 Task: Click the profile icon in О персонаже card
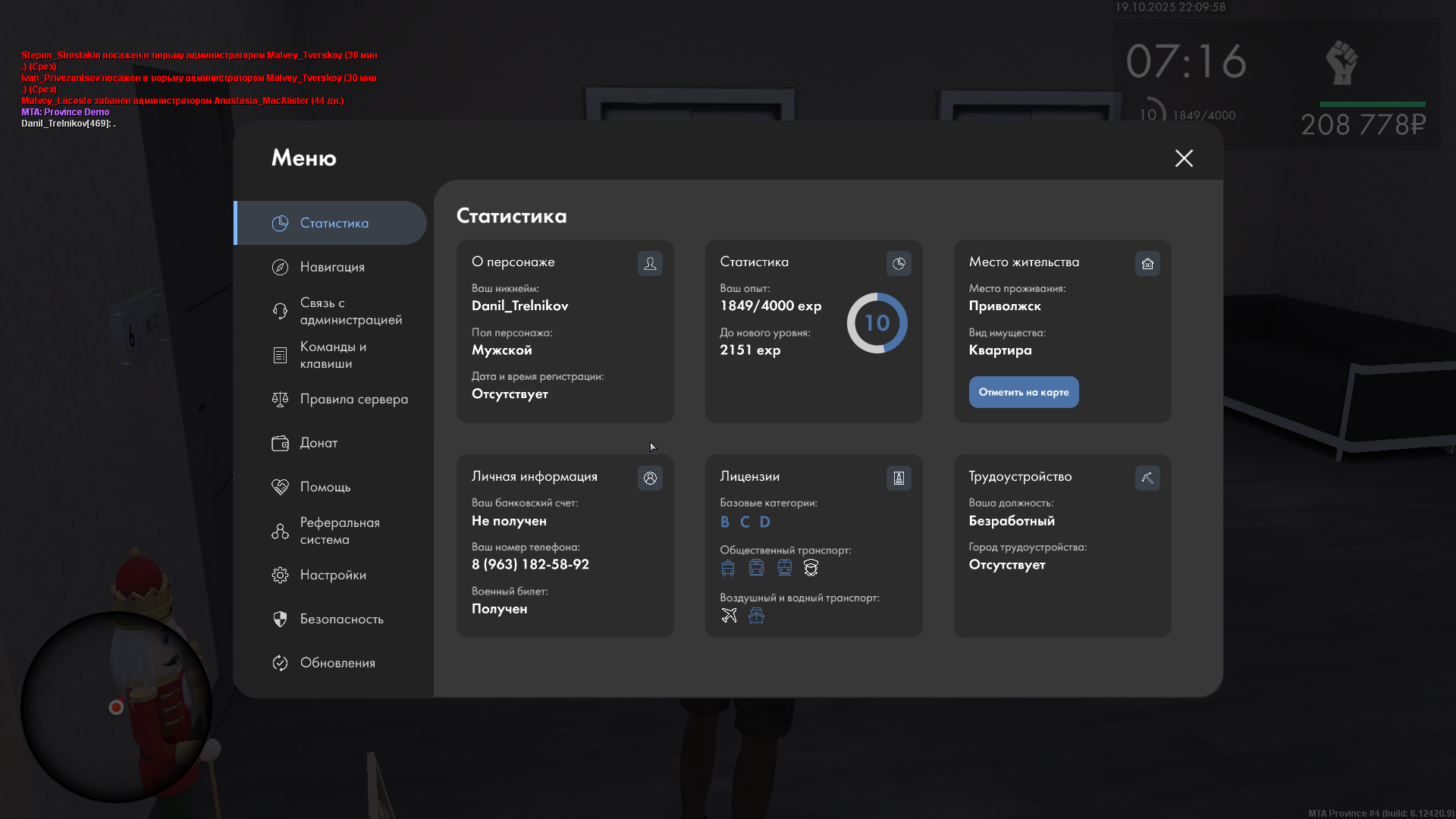650,263
